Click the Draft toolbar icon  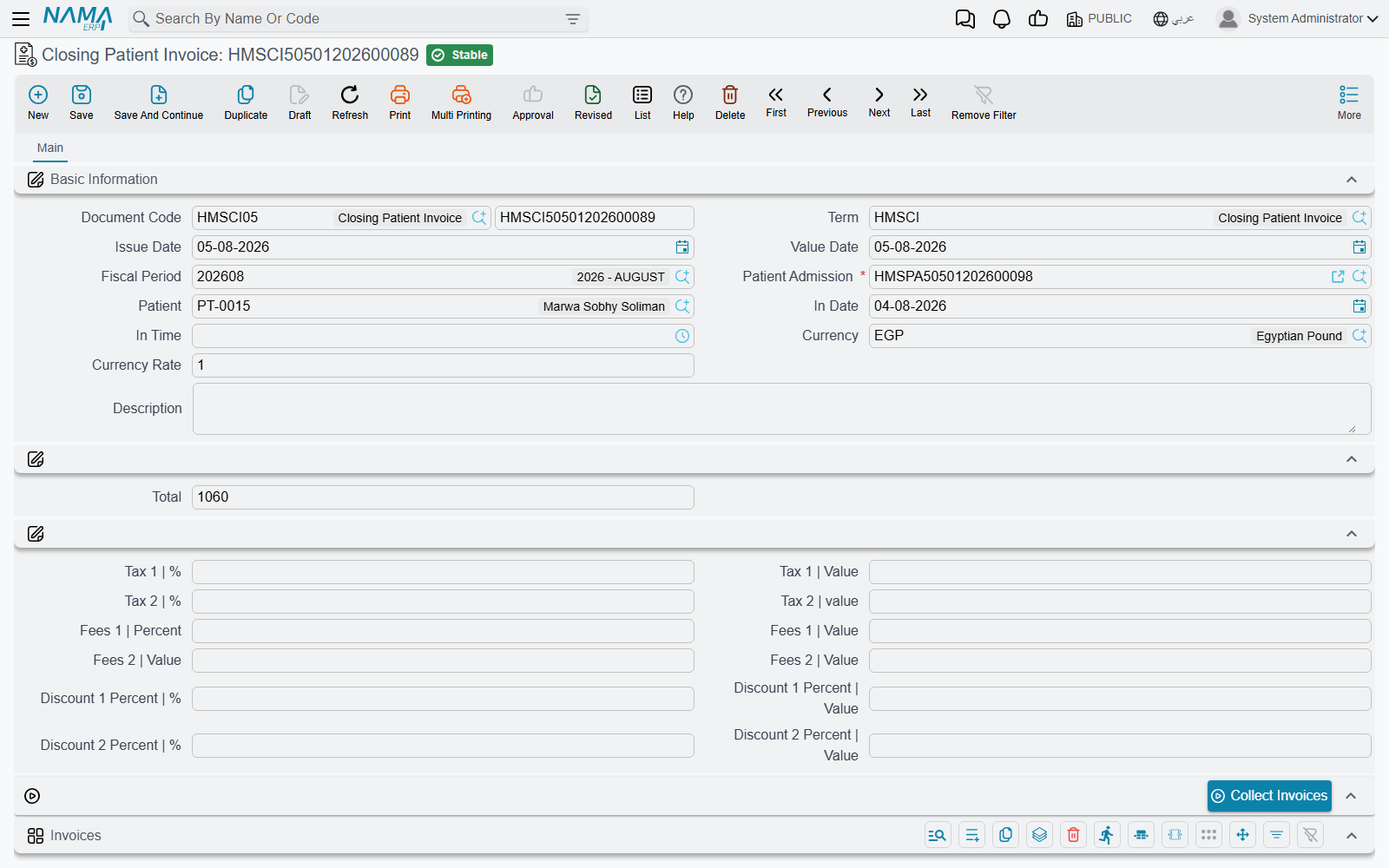[x=300, y=95]
